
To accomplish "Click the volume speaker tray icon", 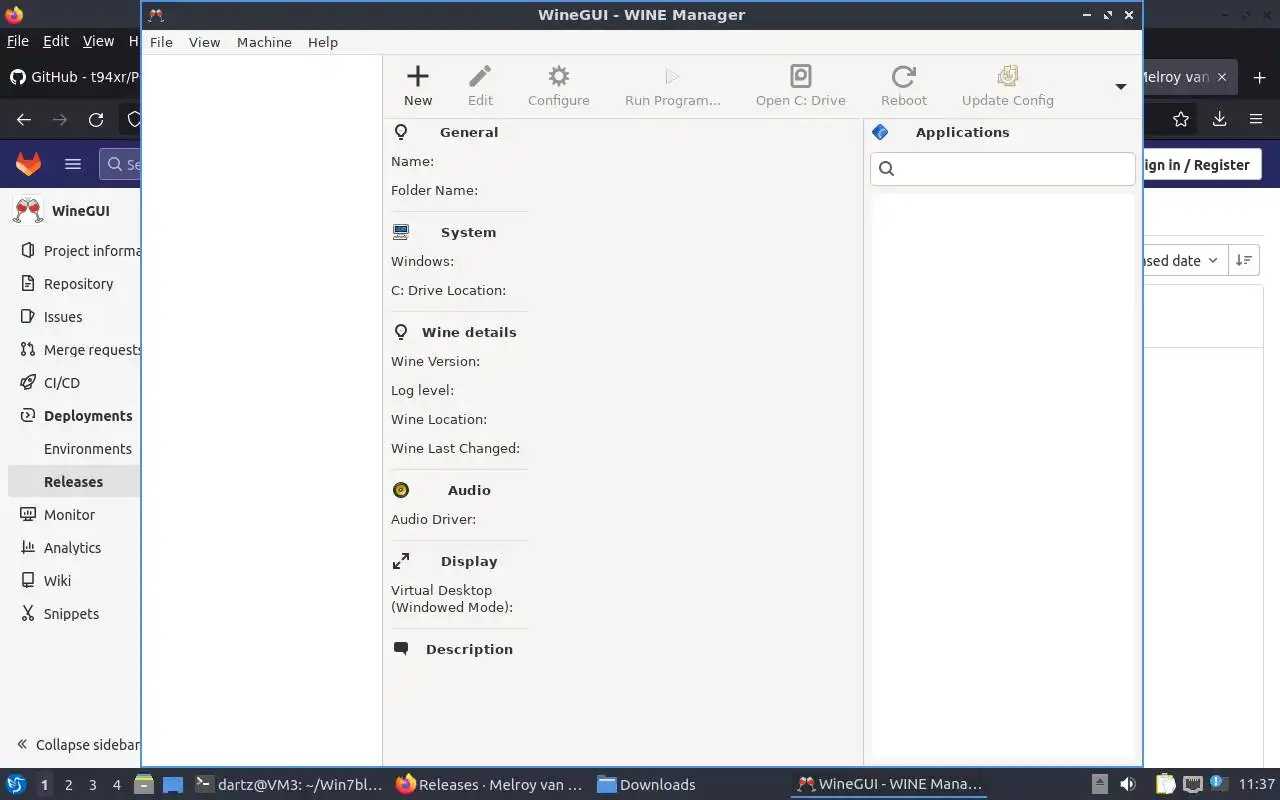I will [1127, 785].
